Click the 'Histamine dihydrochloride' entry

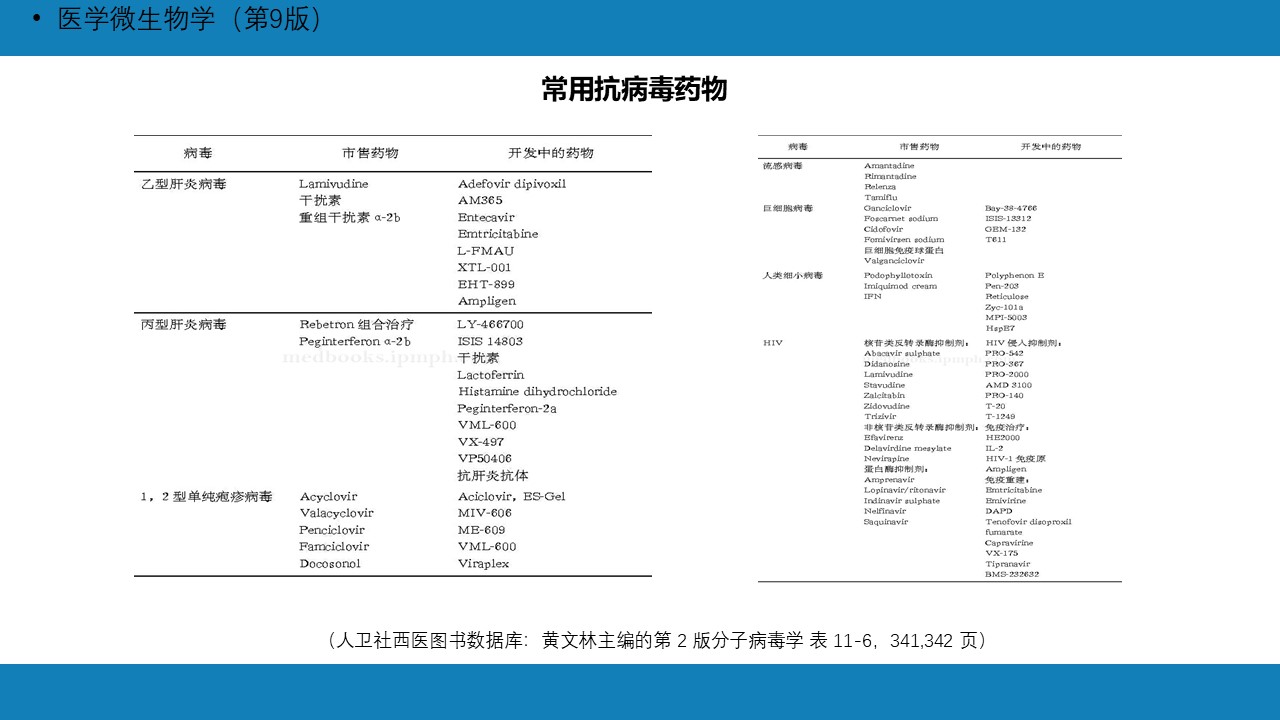(x=537, y=392)
